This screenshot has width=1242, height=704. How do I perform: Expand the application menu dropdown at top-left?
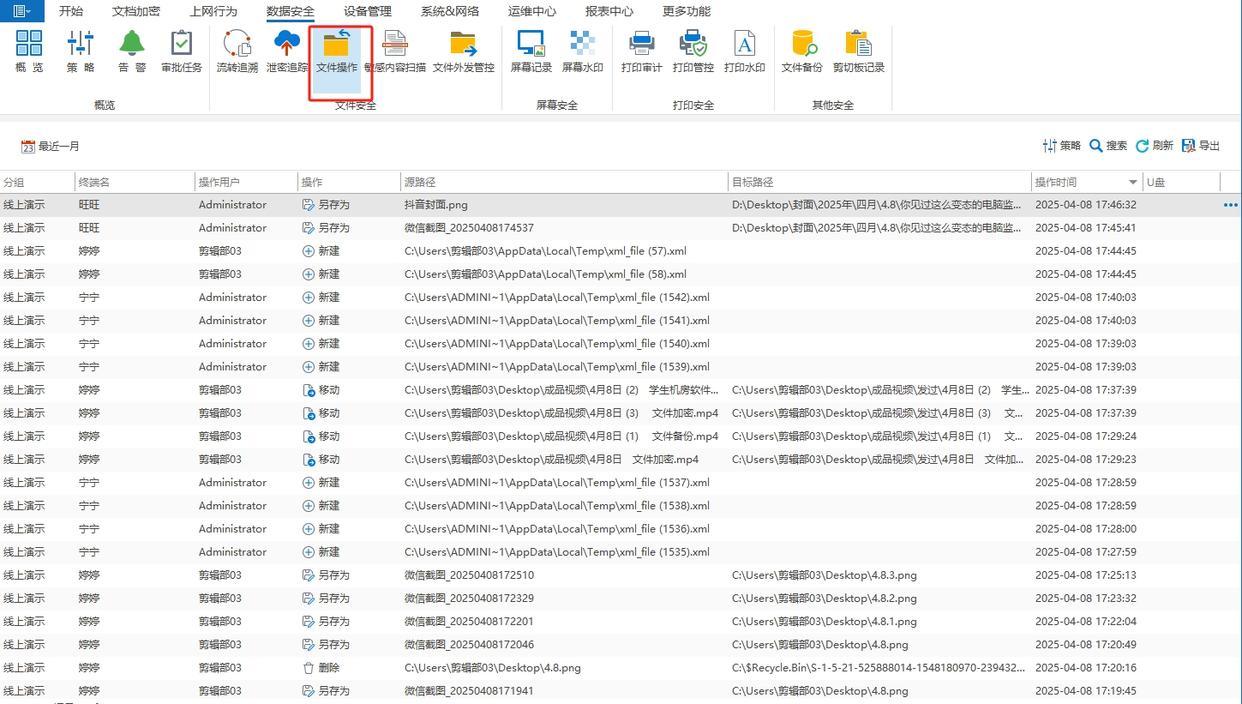coord(21,11)
